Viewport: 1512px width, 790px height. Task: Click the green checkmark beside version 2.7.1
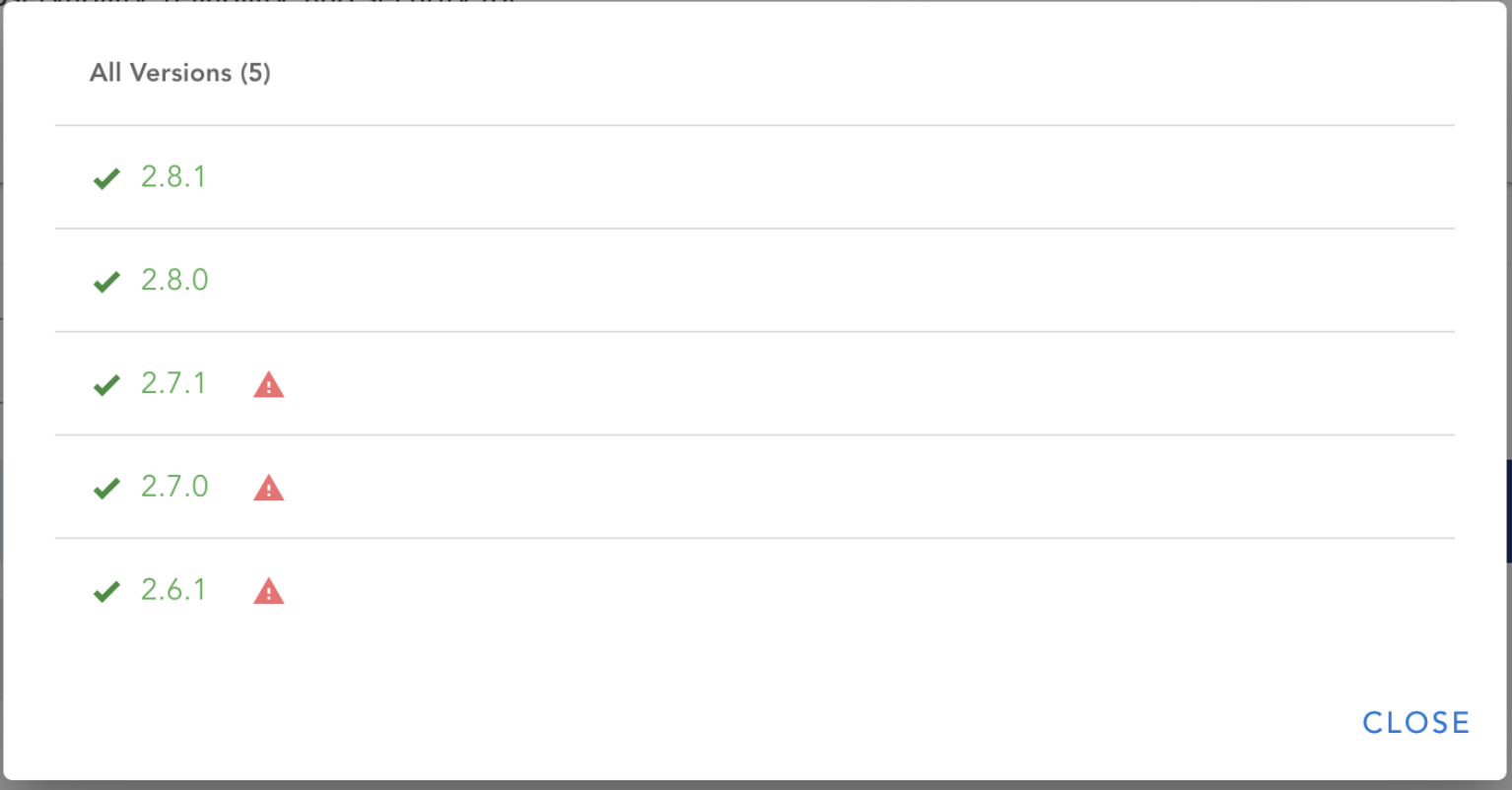point(106,385)
